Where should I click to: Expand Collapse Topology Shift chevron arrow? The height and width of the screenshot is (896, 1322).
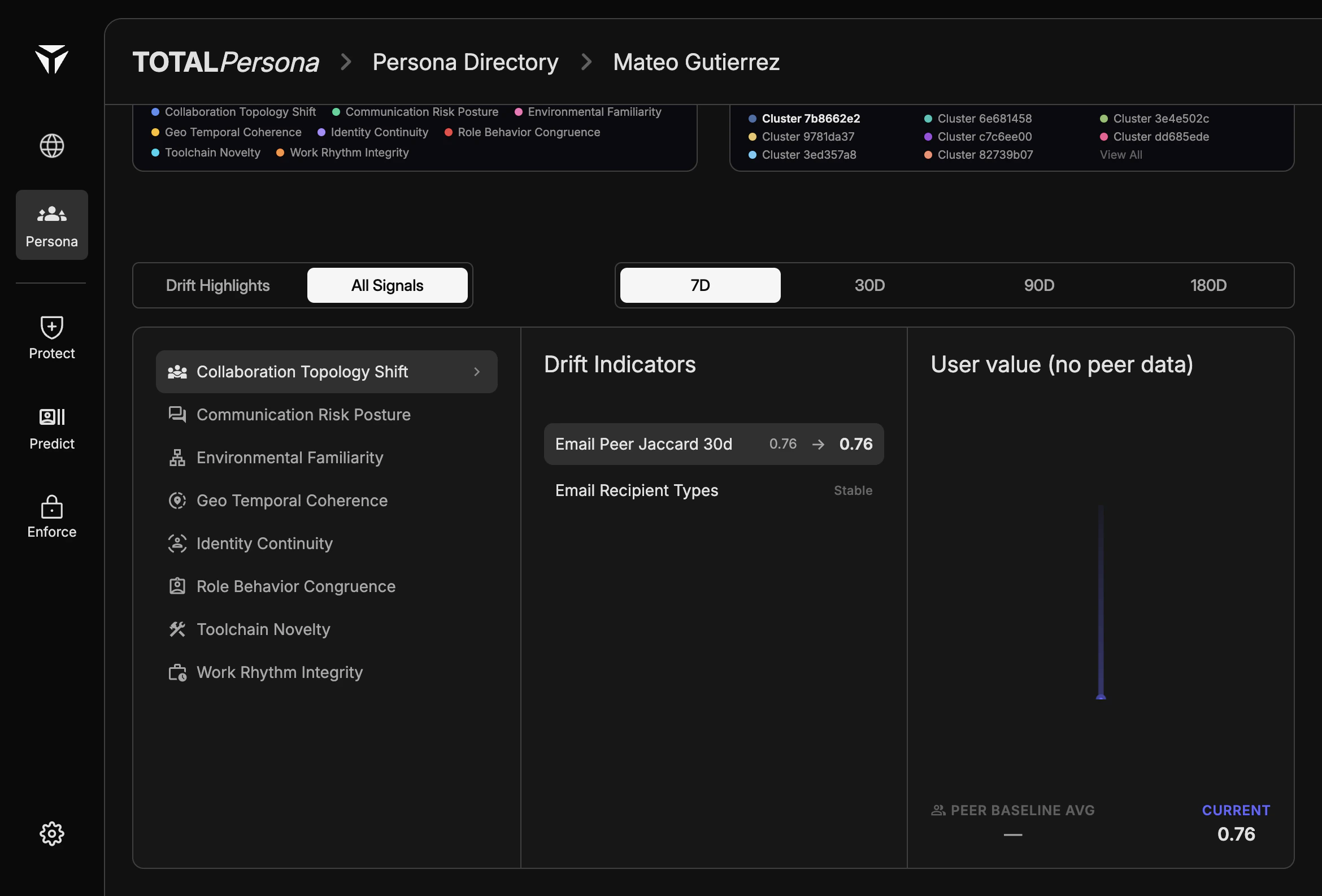click(477, 372)
